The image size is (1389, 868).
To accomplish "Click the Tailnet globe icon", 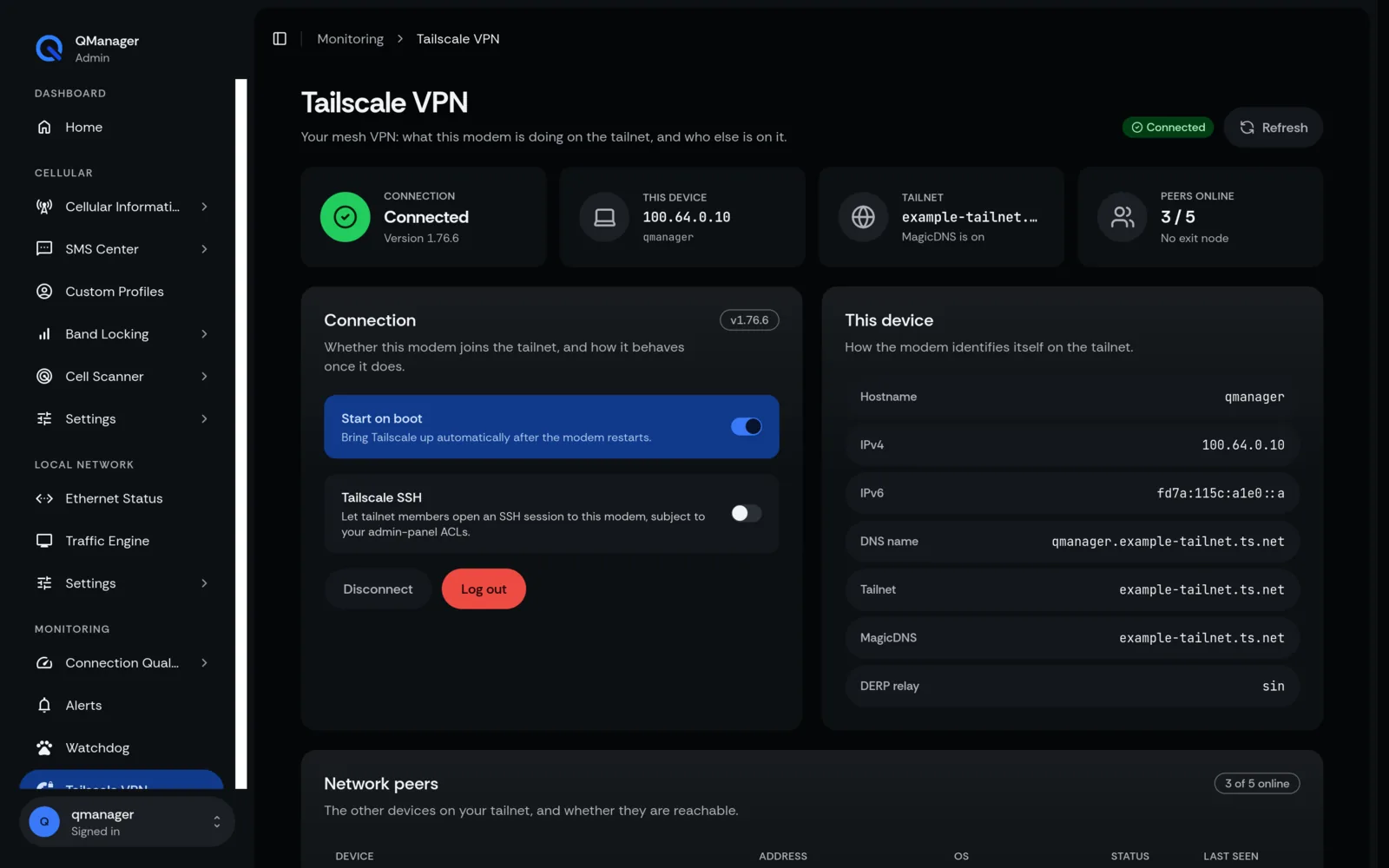I will pyautogui.click(x=863, y=217).
